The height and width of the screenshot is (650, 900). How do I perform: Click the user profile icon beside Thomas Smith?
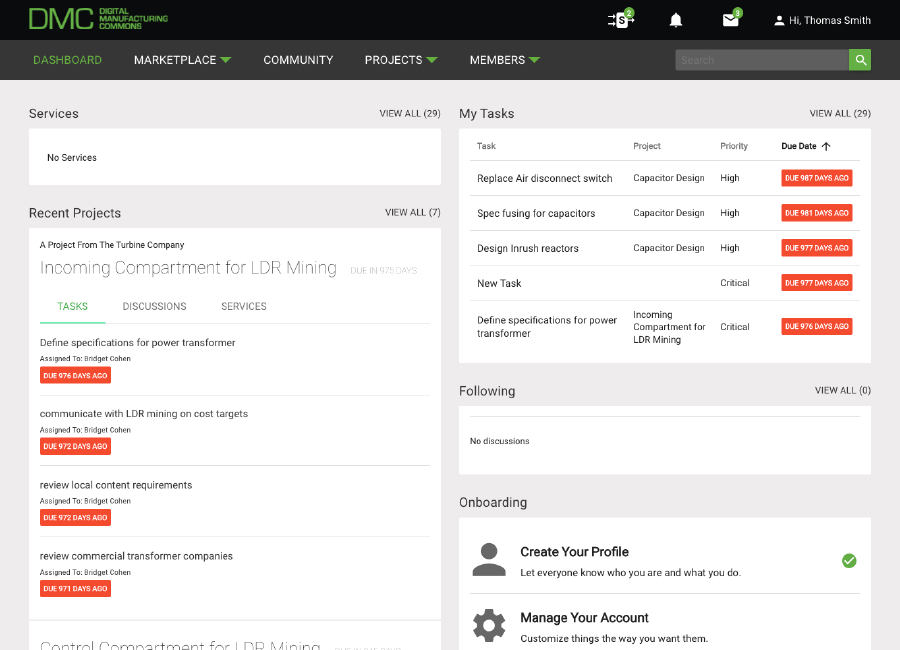779,21
